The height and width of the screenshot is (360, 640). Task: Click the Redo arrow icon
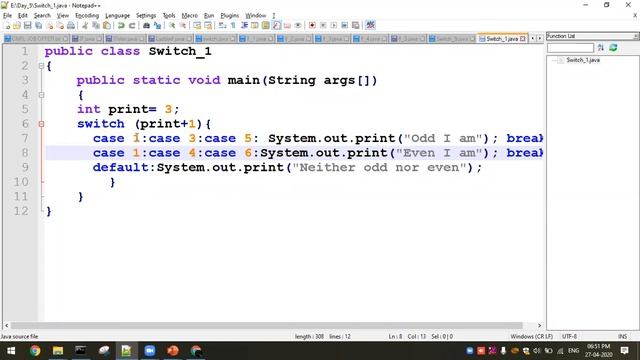(x=132, y=25)
